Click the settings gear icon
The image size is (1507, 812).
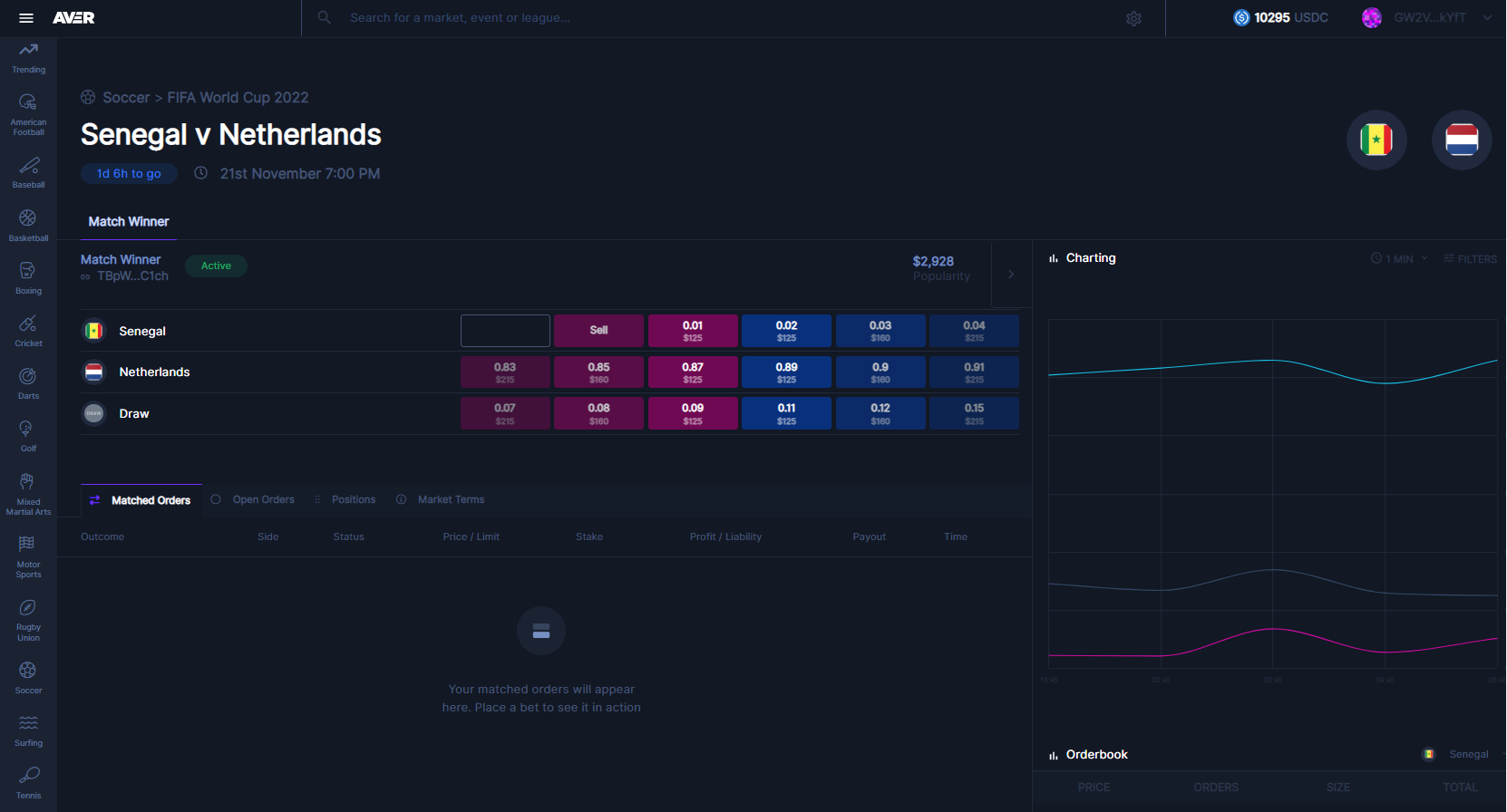(x=1133, y=18)
